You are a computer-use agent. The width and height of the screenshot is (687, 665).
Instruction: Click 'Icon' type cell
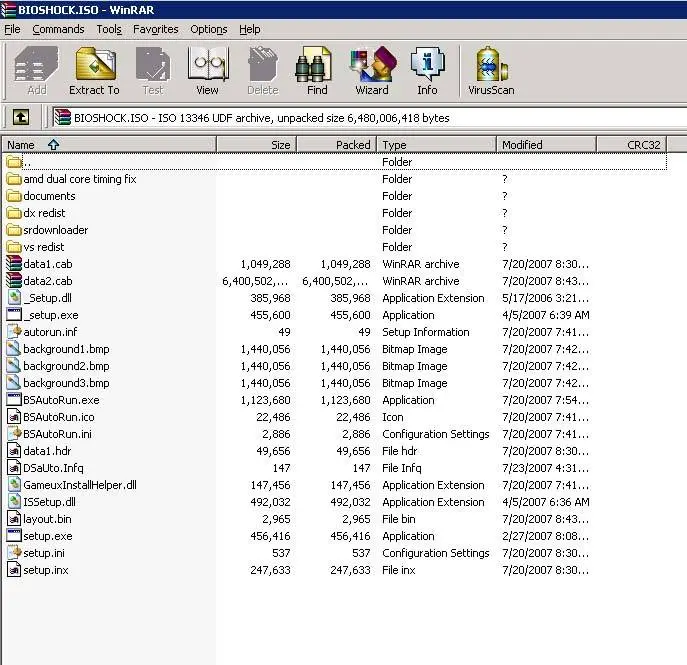[393, 417]
